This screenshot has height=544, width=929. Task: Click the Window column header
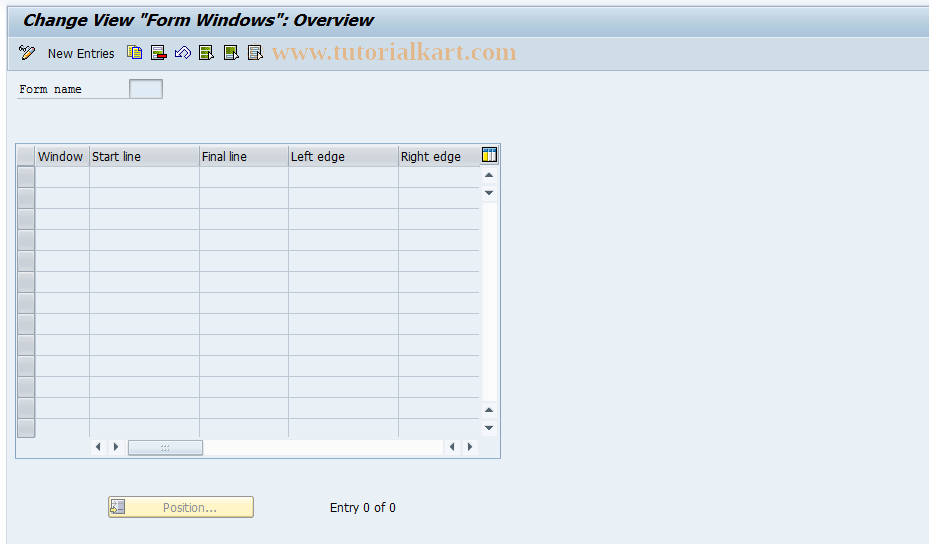click(x=62, y=156)
